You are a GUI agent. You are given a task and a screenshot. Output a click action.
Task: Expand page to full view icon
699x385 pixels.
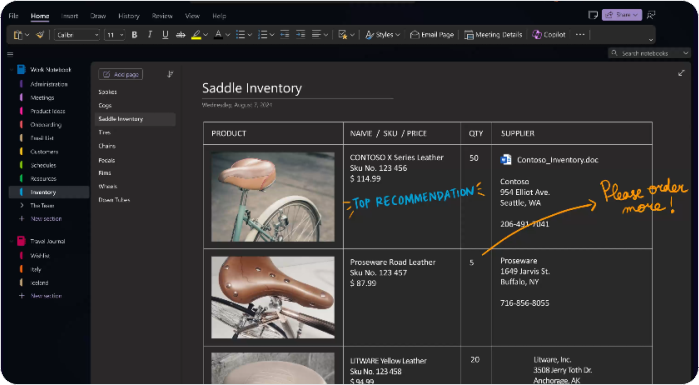[x=681, y=73]
